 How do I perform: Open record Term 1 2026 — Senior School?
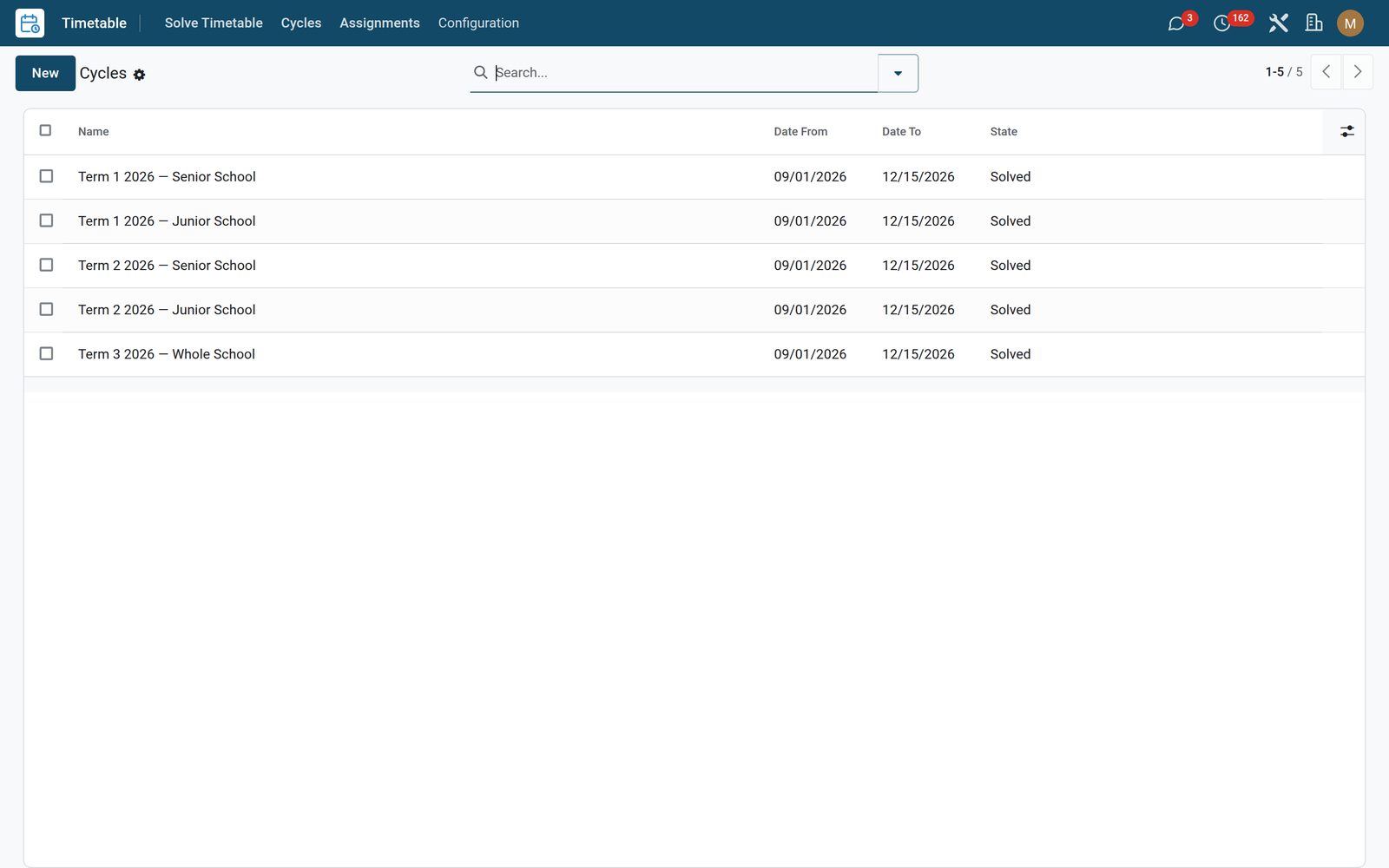[167, 176]
